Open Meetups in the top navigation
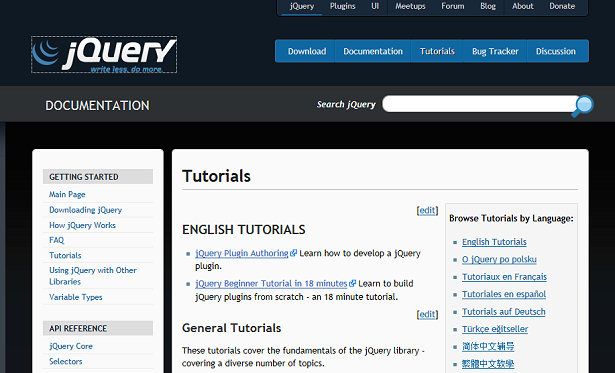The image size is (615, 373). (x=410, y=6)
